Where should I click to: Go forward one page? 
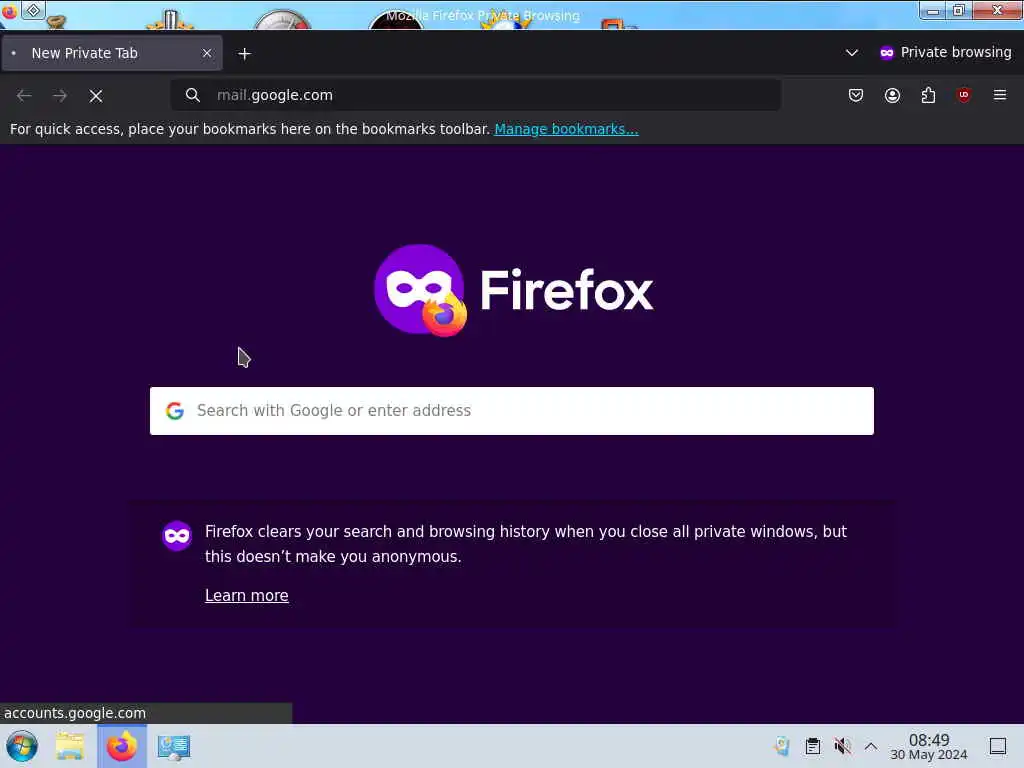[x=60, y=95]
